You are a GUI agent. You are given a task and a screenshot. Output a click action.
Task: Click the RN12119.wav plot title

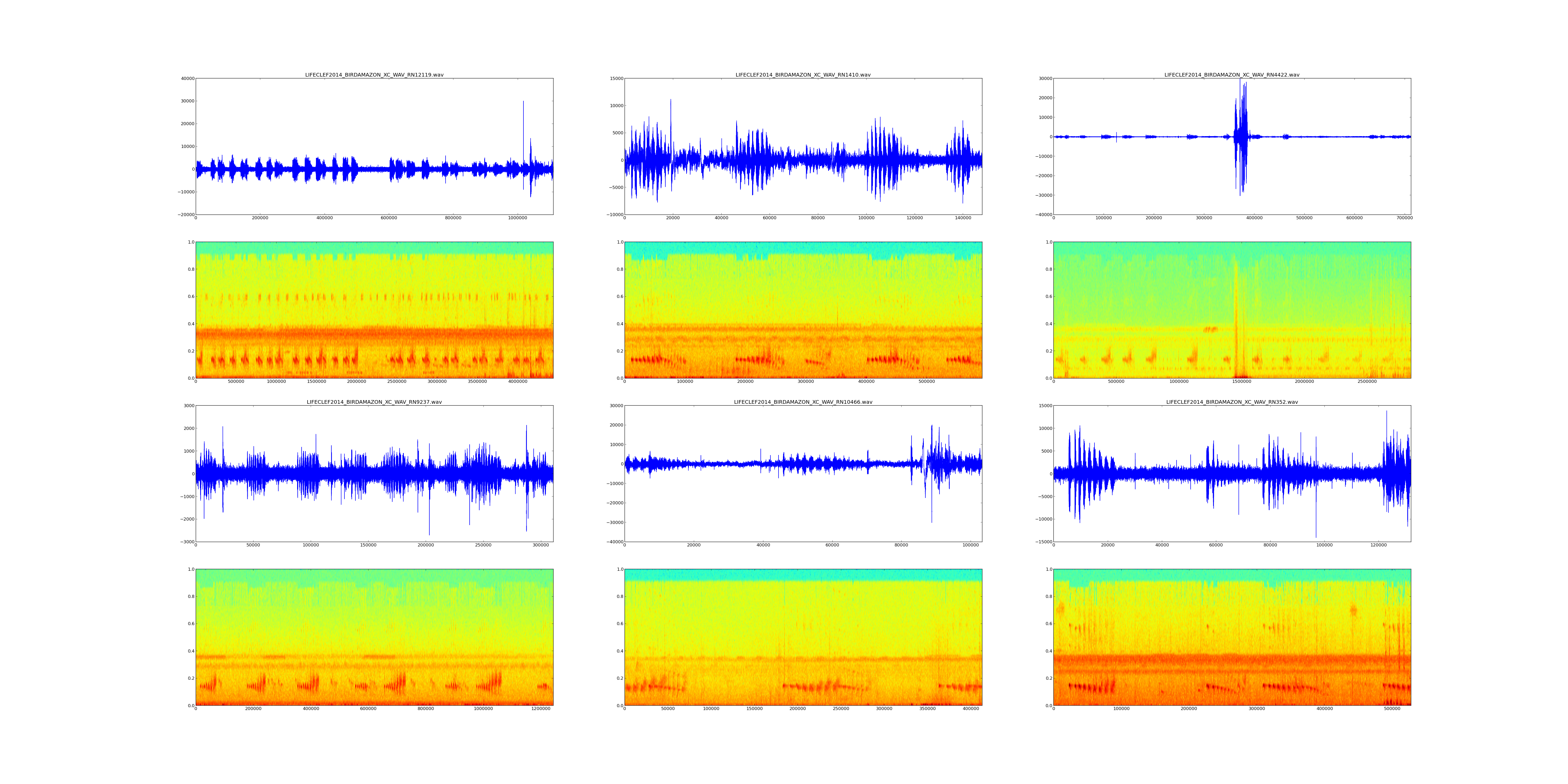tap(374, 75)
